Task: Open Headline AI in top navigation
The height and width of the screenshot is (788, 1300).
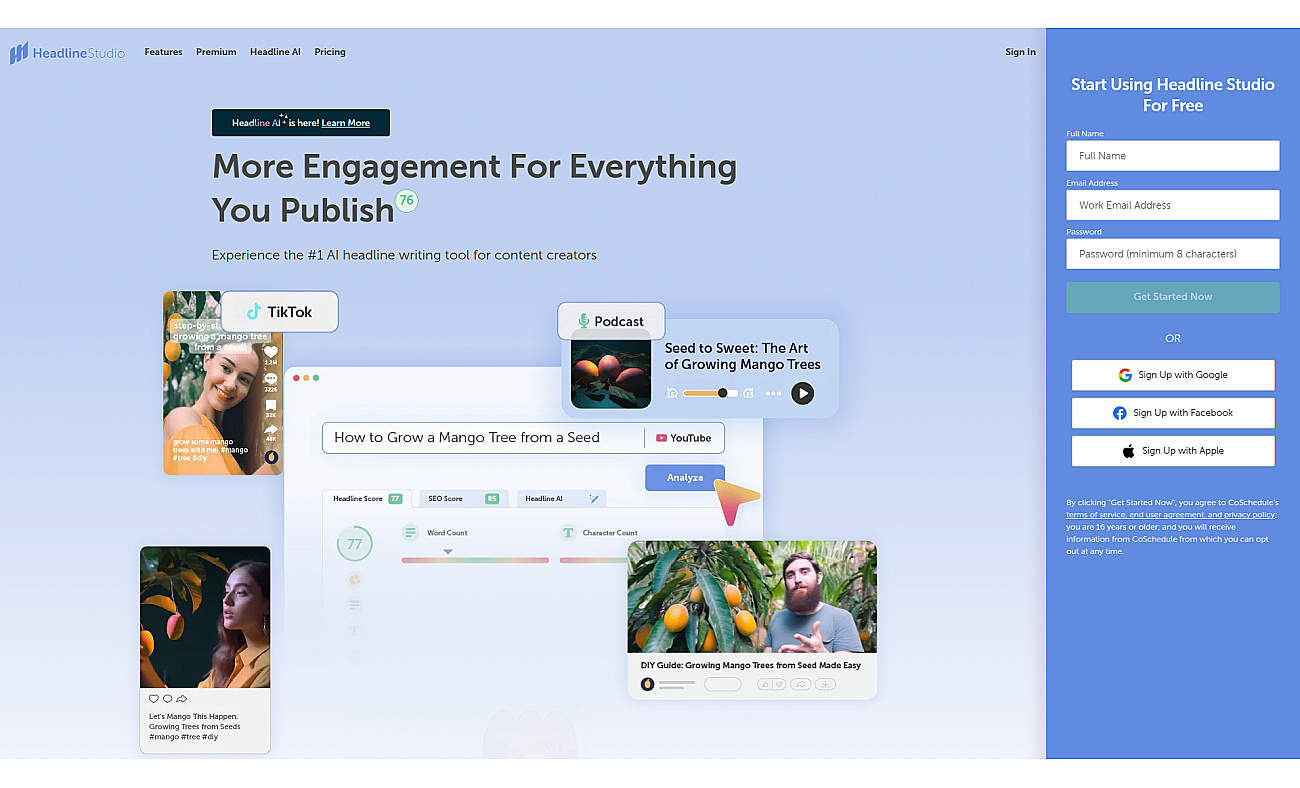Action: click(x=275, y=52)
